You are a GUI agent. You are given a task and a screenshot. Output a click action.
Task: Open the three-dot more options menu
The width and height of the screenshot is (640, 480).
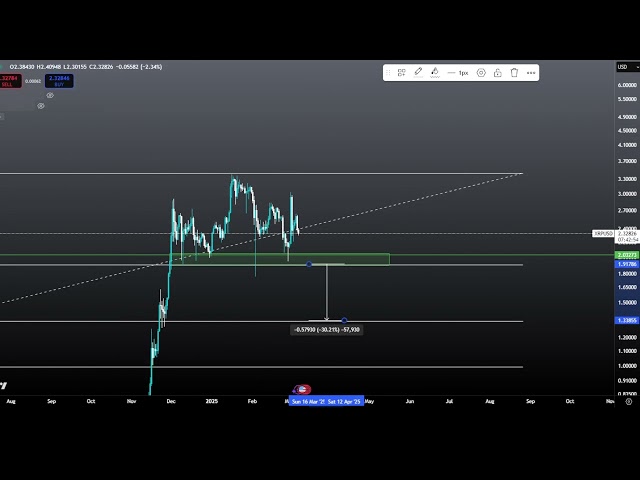(530, 73)
